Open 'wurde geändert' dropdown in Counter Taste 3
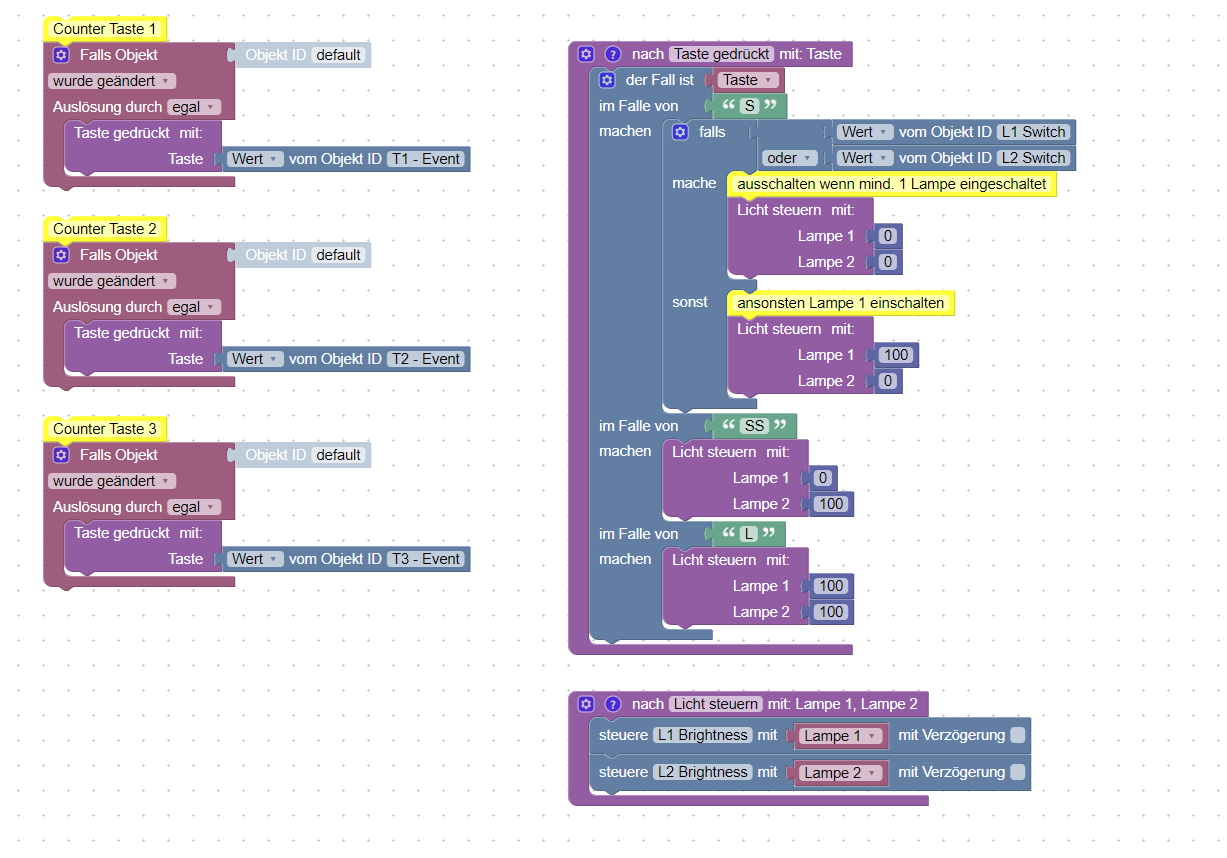Image resolution: width=1227 pixels, height=858 pixels. click(x=112, y=481)
